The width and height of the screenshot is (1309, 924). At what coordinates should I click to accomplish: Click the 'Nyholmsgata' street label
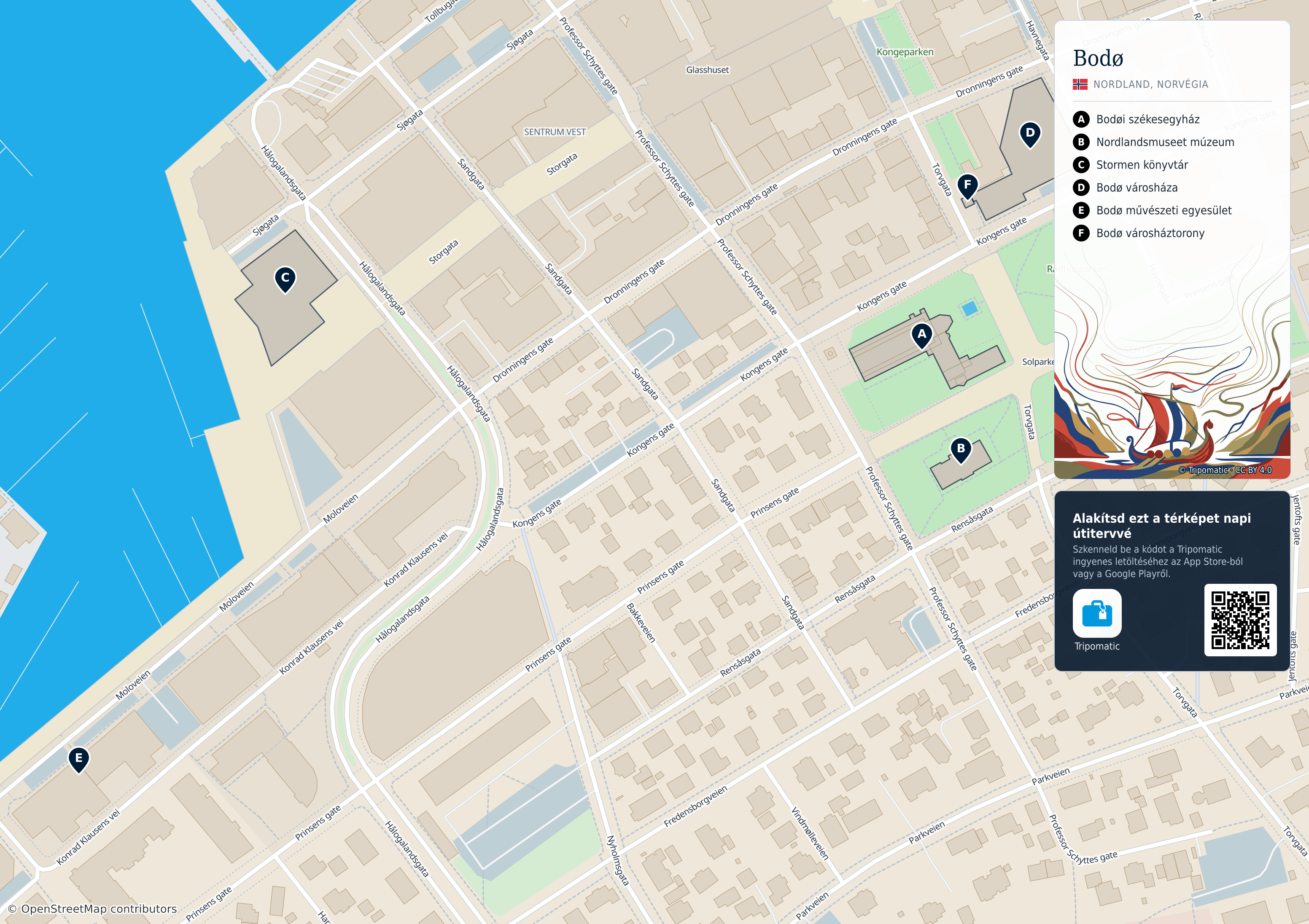point(617,861)
